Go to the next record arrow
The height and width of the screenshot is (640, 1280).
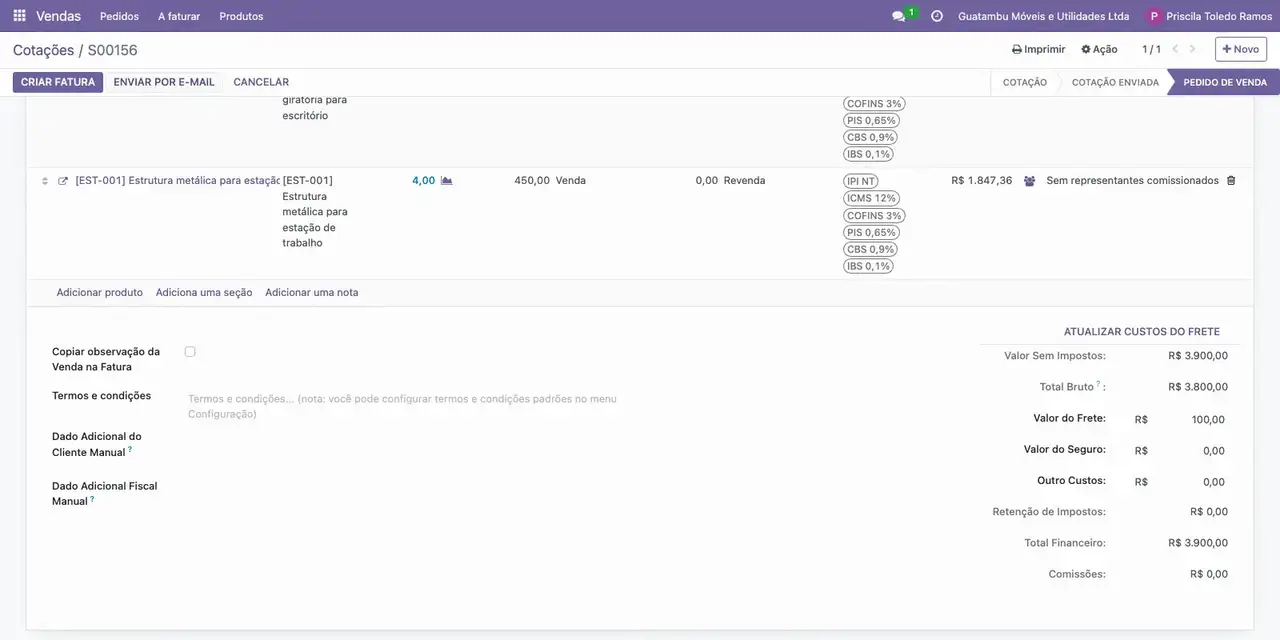point(1192,49)
